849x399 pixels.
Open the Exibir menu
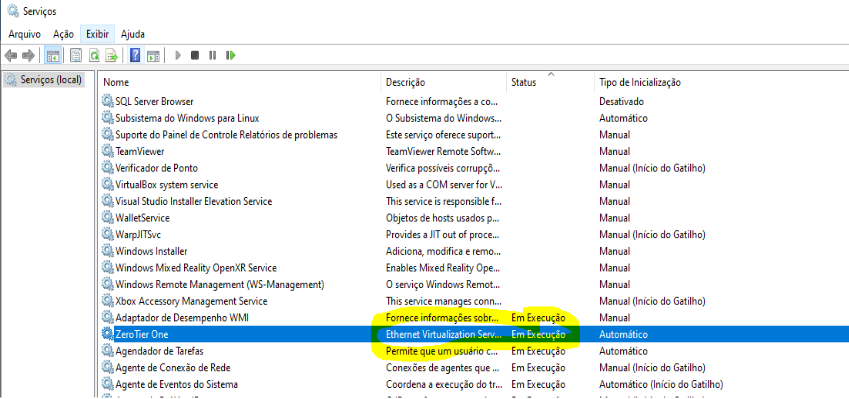[x=97, y=34]
